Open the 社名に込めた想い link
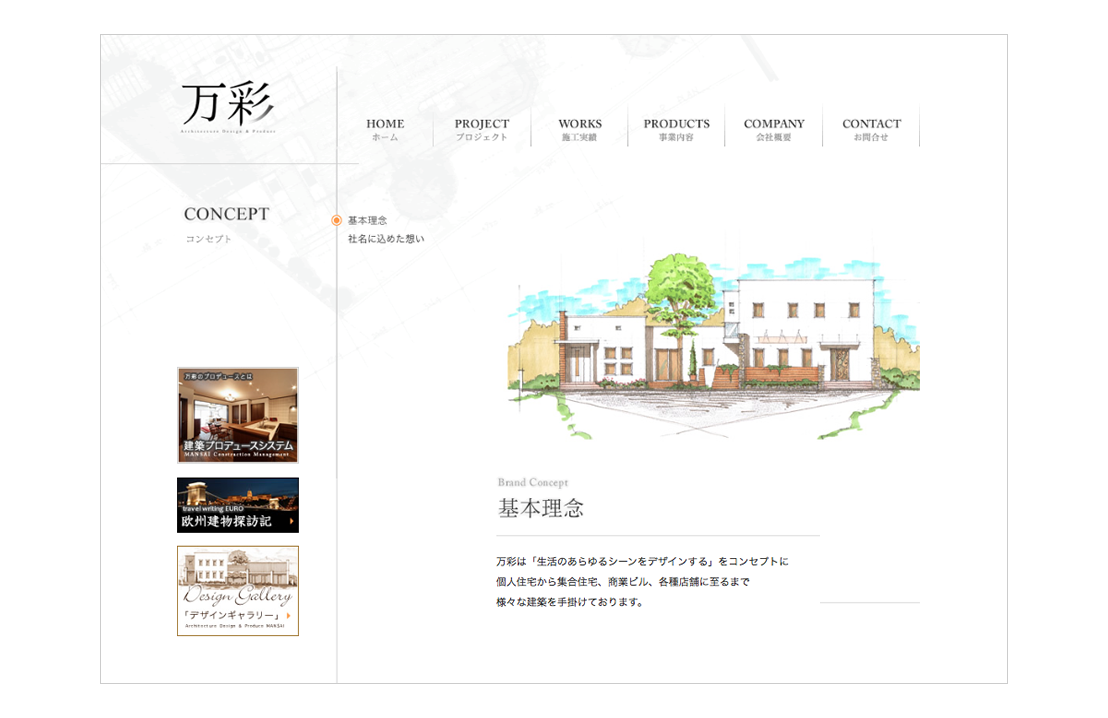Screen dimensions: 1108x718 386,239
